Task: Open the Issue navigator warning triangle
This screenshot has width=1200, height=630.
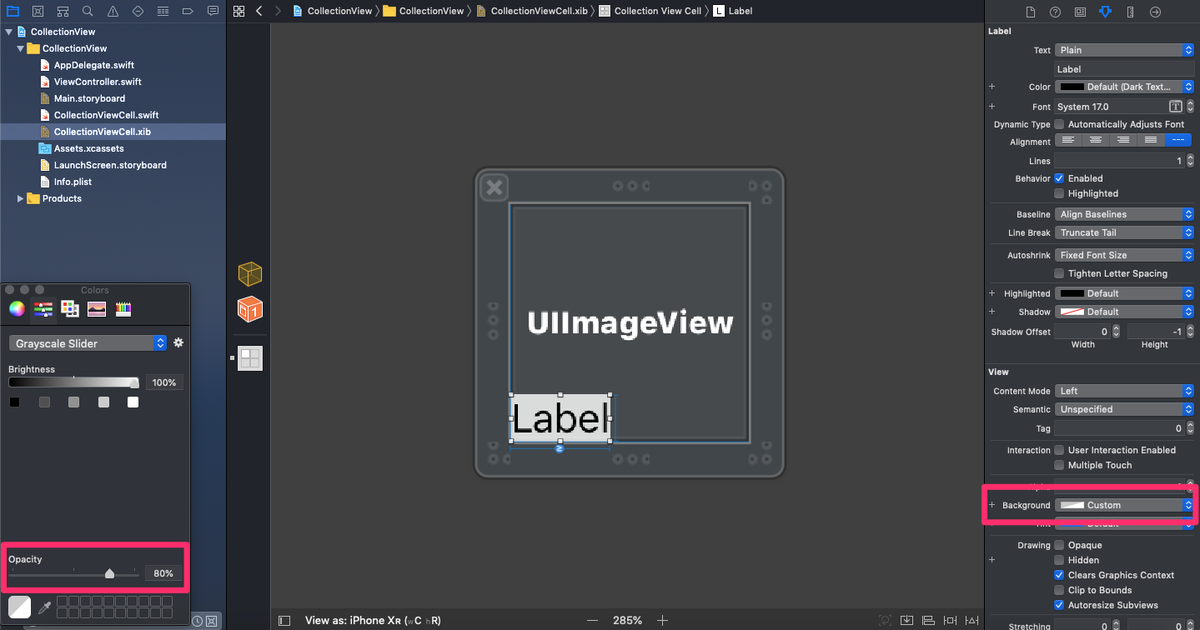Action: [x=112, y=10]
